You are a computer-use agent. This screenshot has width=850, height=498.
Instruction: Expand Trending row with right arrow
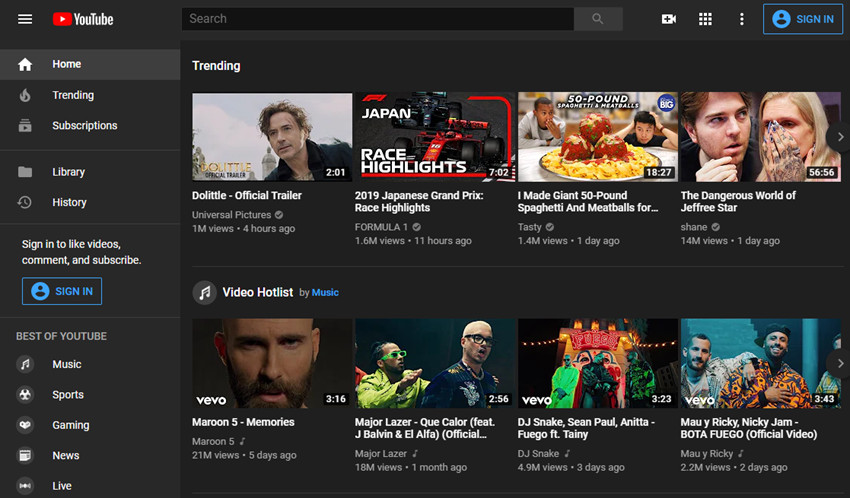pyautogui.click(x=840, y=137)
